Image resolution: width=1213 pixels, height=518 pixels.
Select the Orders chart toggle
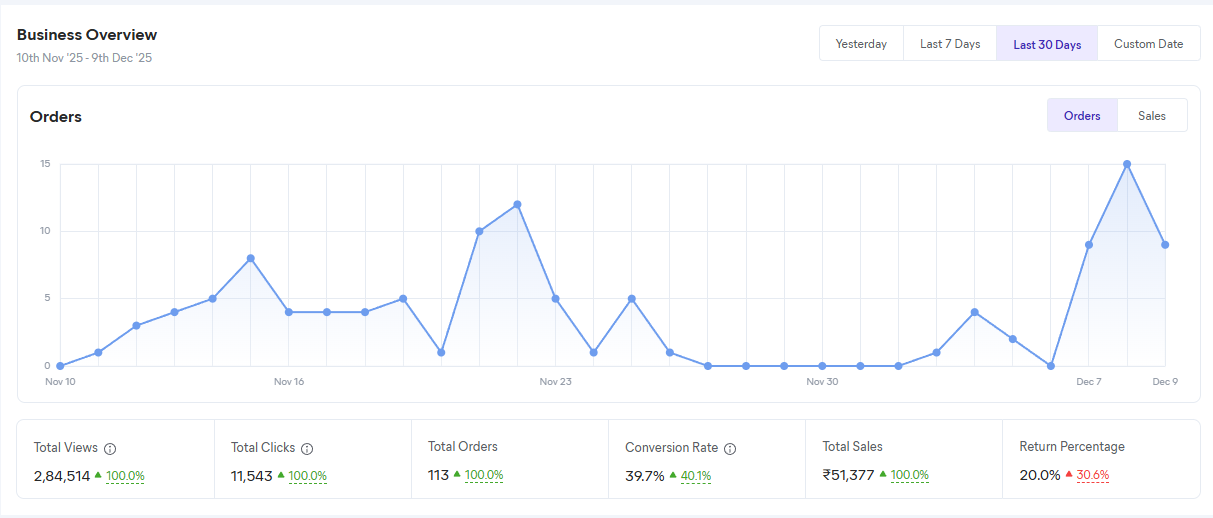tap(1082, 116)
